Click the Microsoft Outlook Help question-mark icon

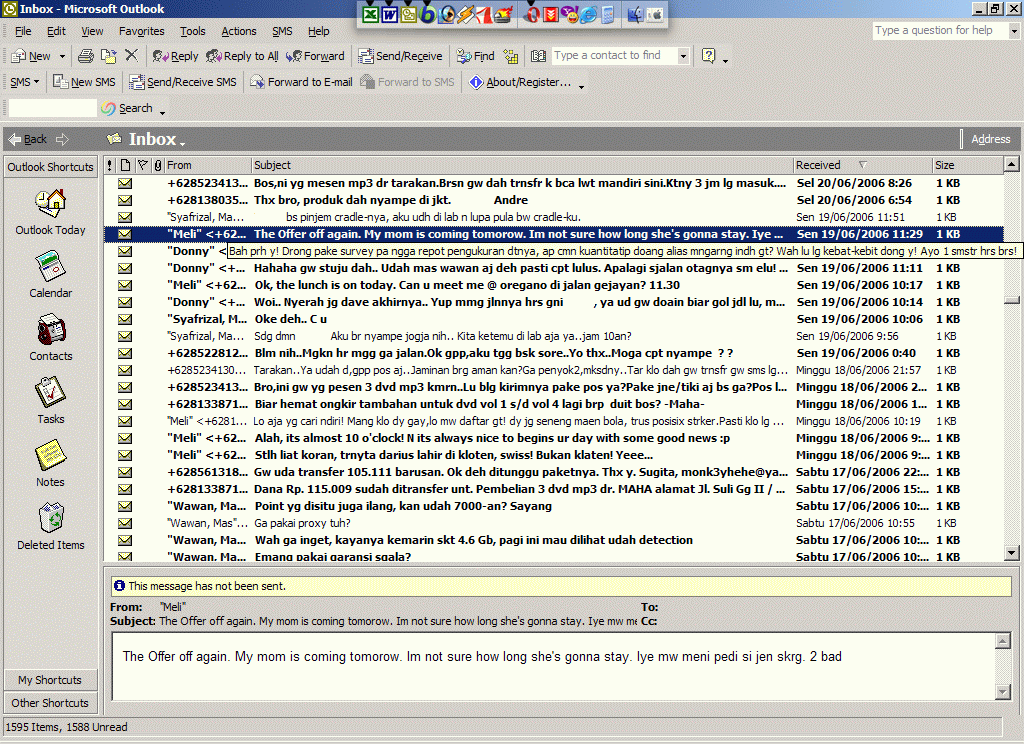[x=709, y=56]
